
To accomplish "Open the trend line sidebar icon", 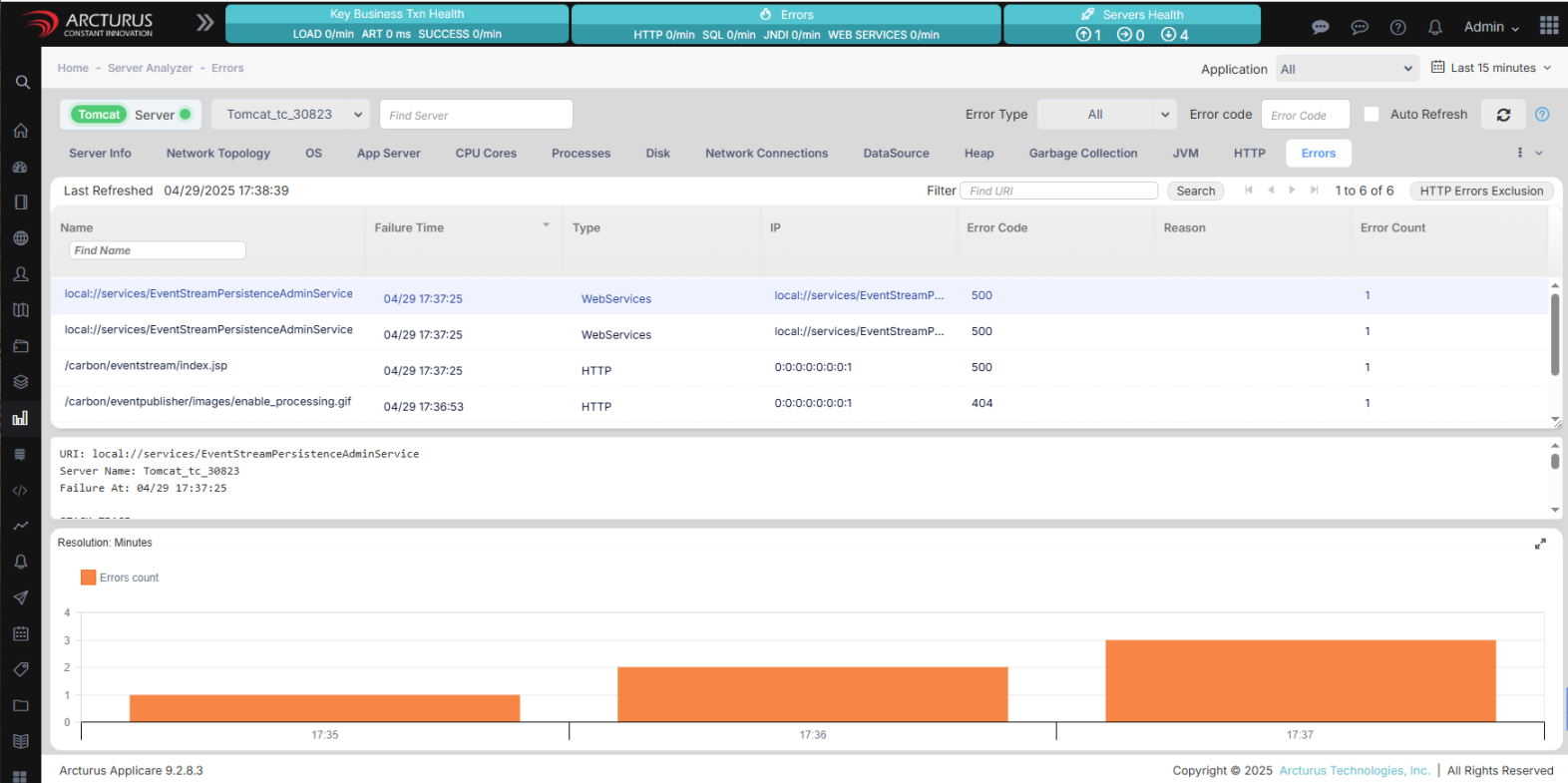I will pos(20,526).
